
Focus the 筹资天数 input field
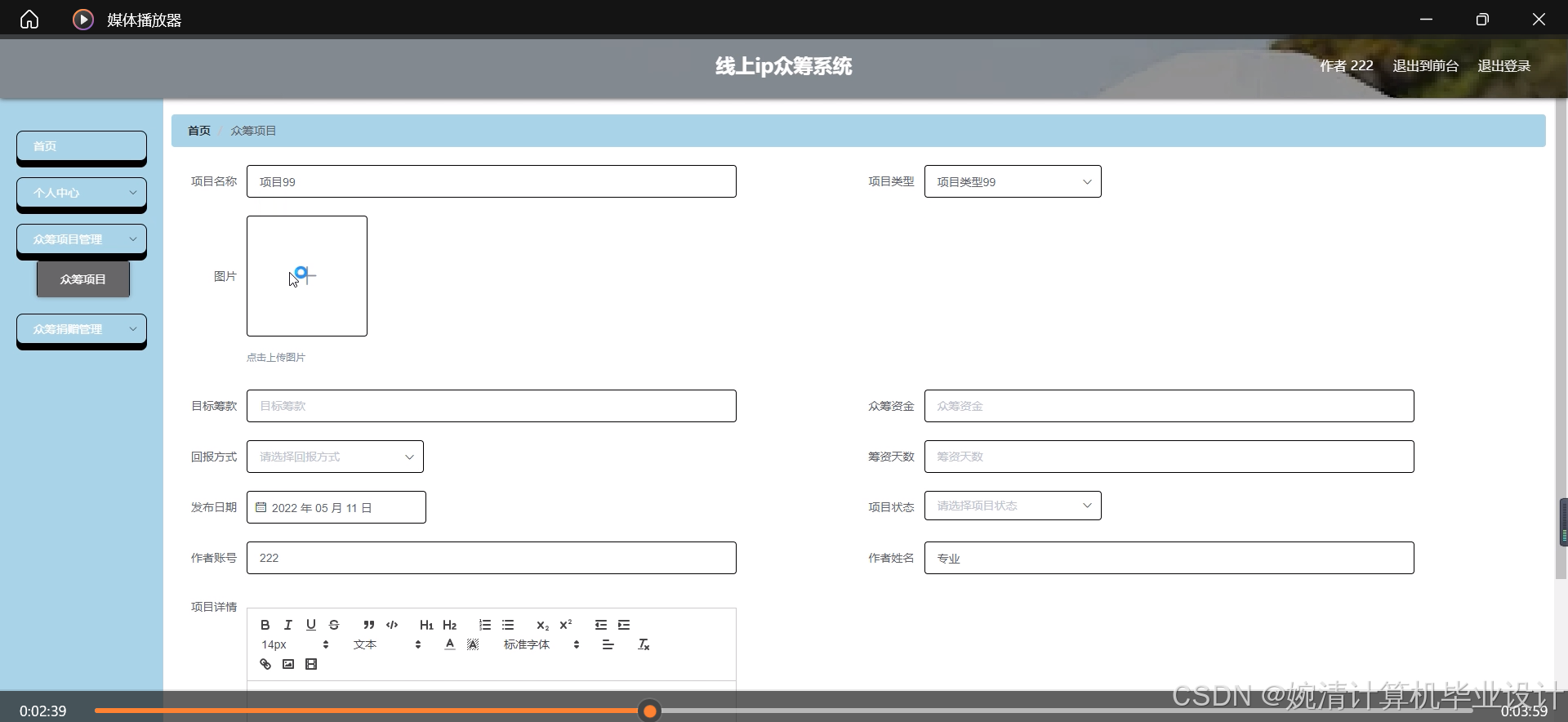tap(1169, 457)
